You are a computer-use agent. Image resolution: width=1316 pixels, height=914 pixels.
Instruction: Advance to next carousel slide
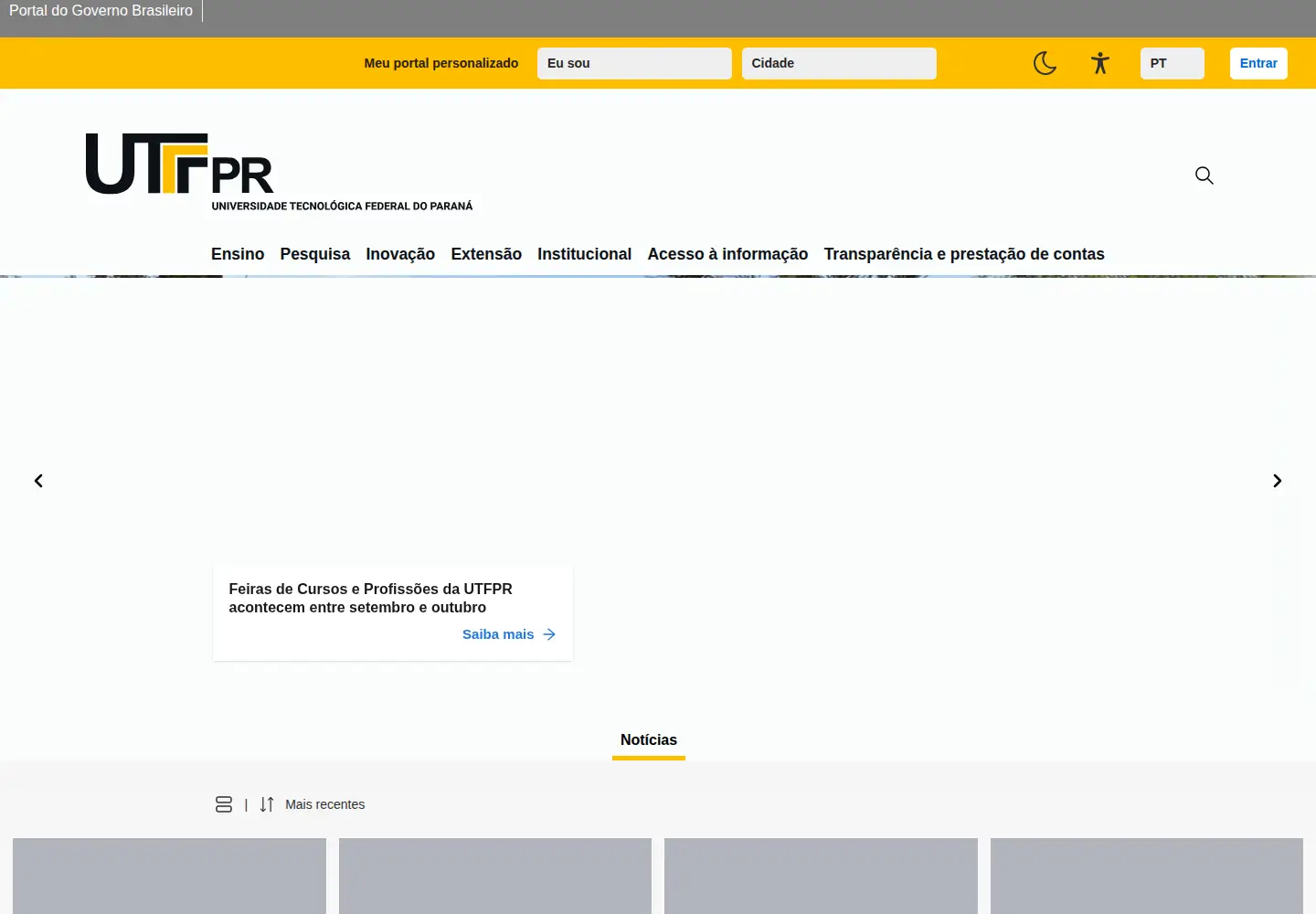click(x=1278, y=481)
